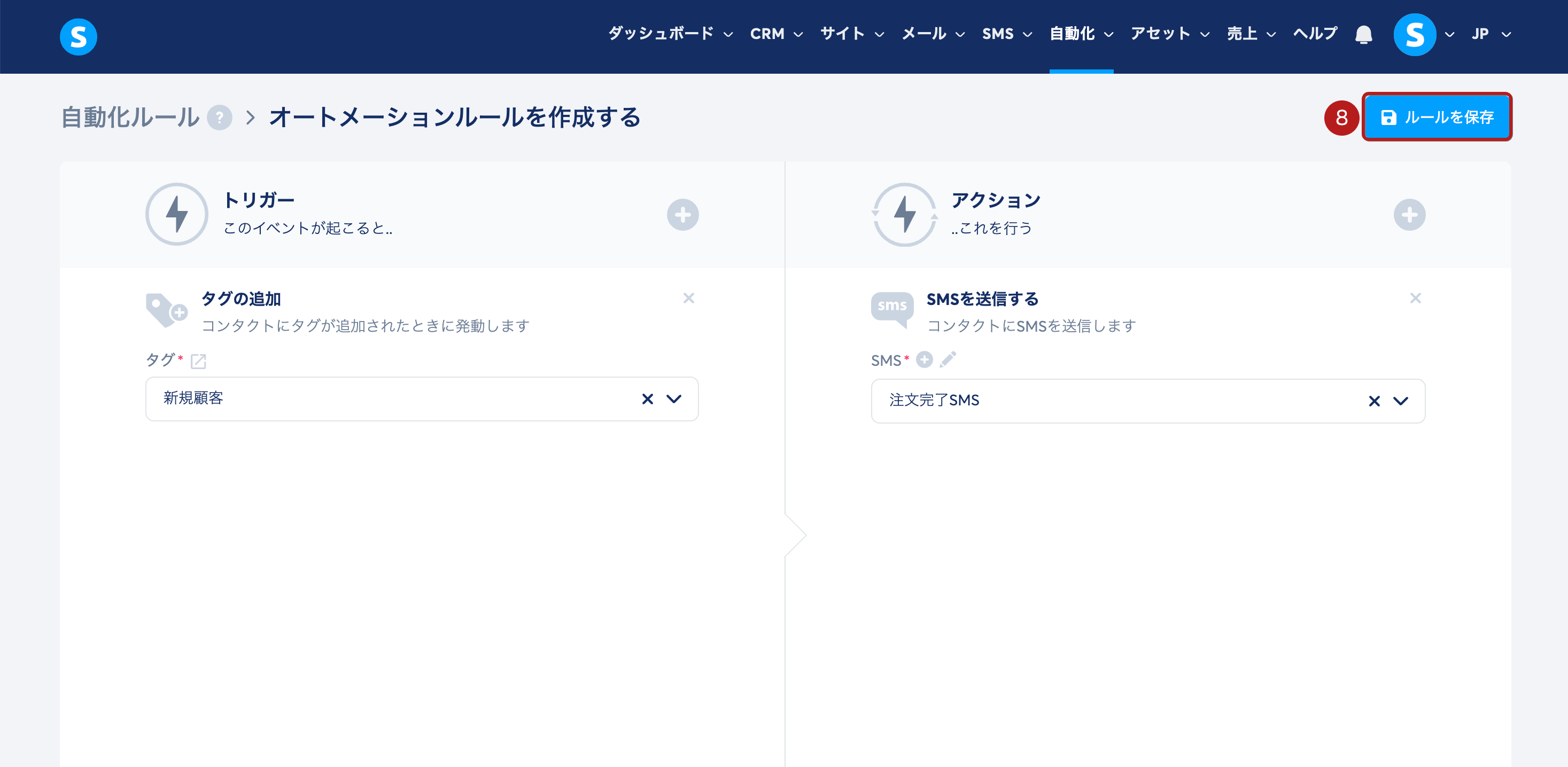Open the 売上 menu
Viewport: 1568px width, 767px height.
click(x=1251, y=34)
